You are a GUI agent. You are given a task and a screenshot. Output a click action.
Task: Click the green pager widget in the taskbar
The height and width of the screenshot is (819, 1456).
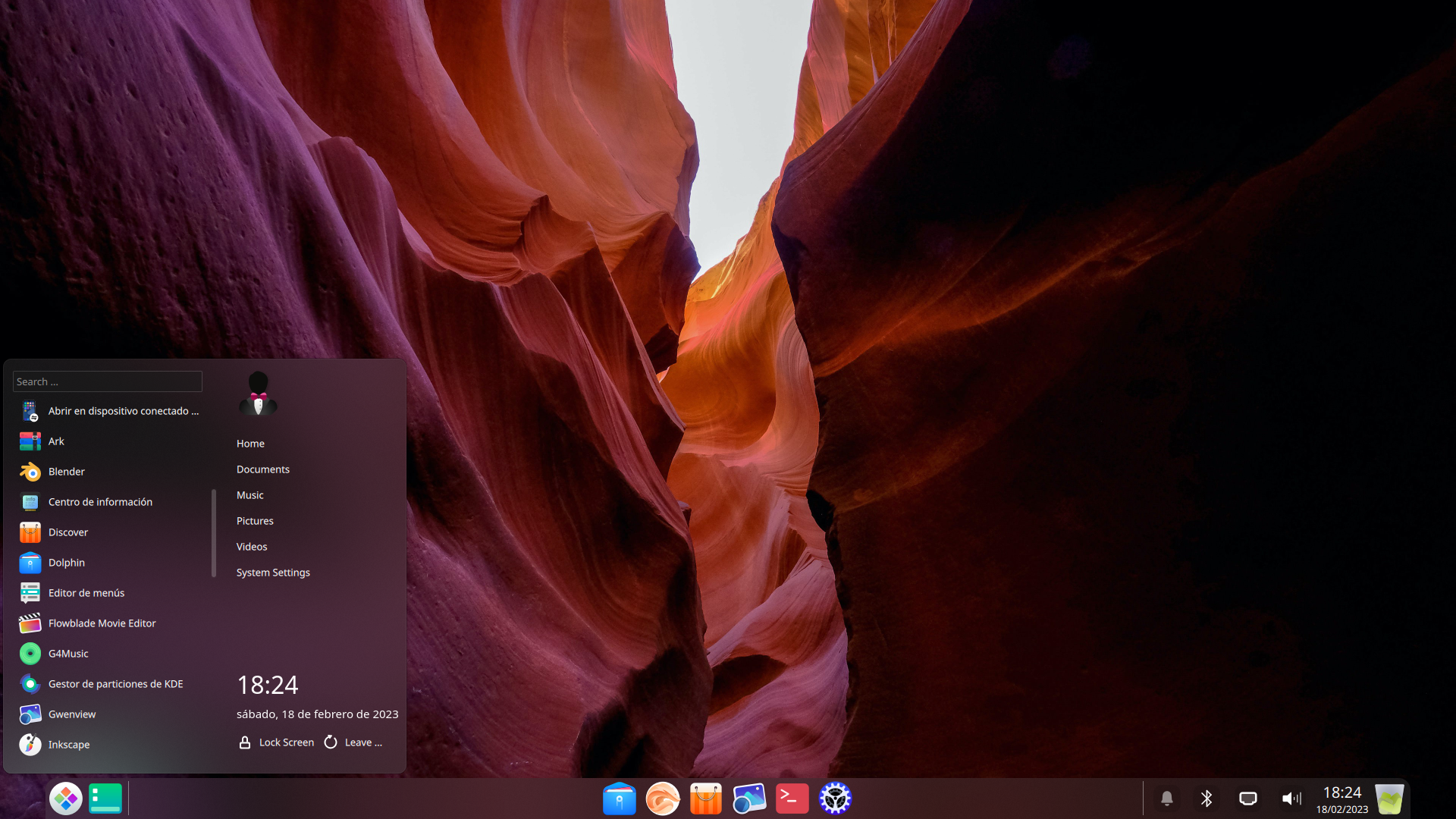[105, 799]
